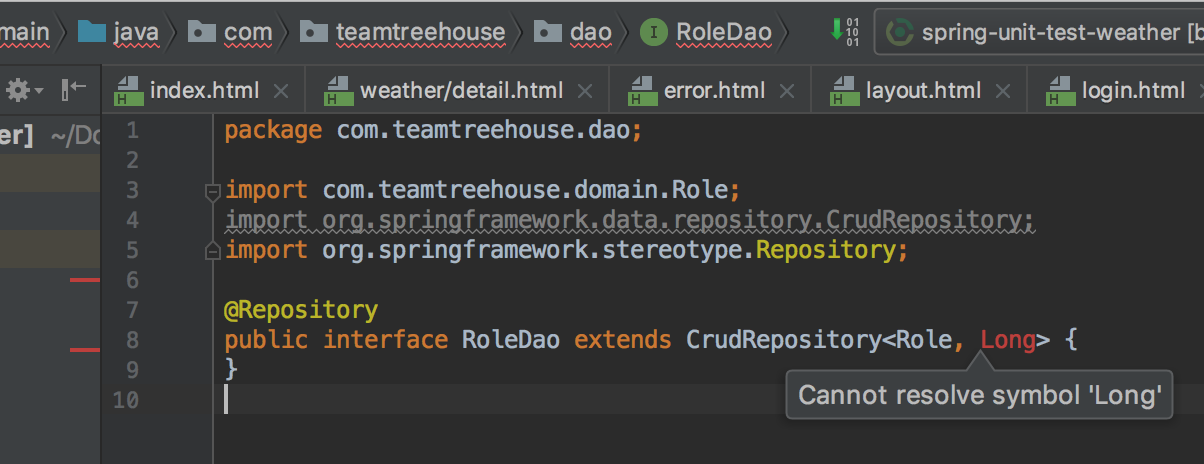Viewport: 1204px width, 464px height.
Task: Click the index.html file type icon
Action: point(128,92)
